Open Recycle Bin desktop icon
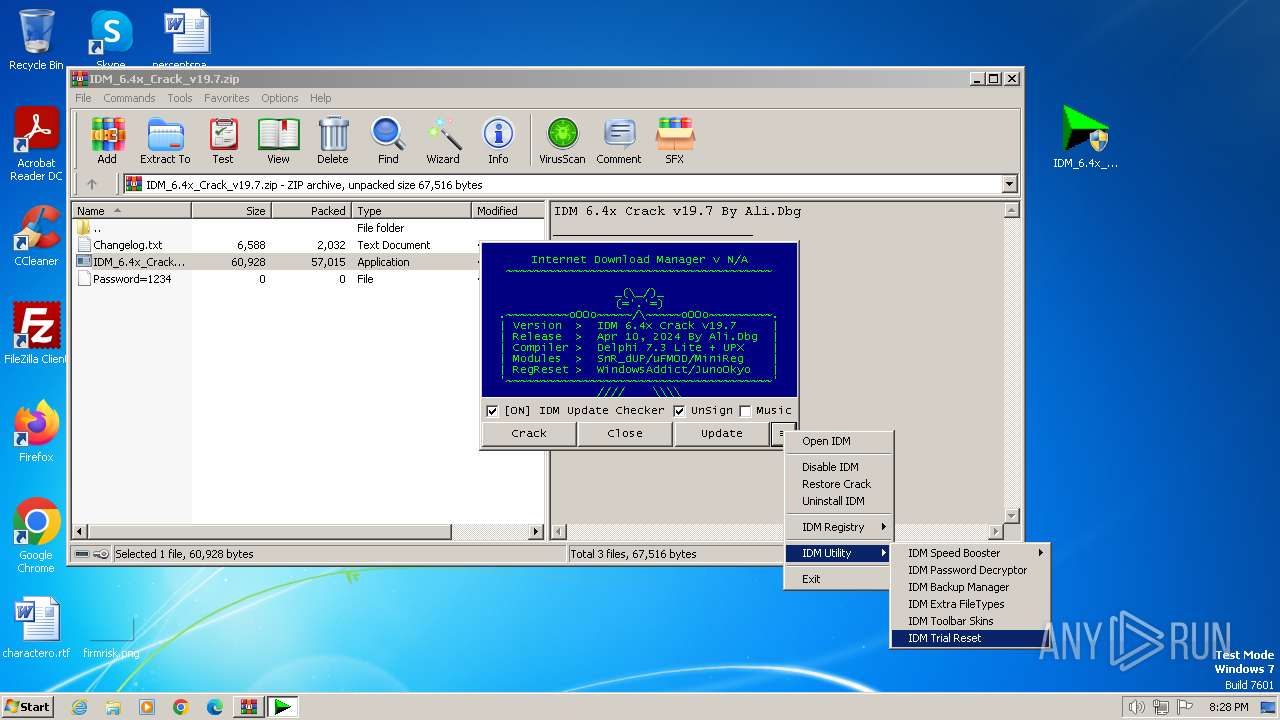Screen dimensions: 1280x720 click(x=36, y=40)
